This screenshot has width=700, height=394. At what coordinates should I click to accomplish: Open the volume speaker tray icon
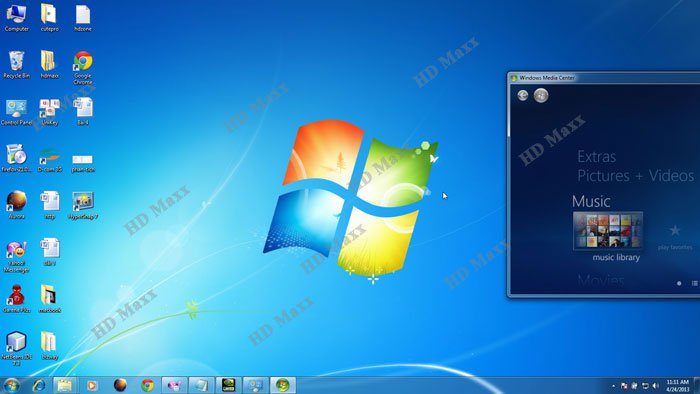[655, 386]
